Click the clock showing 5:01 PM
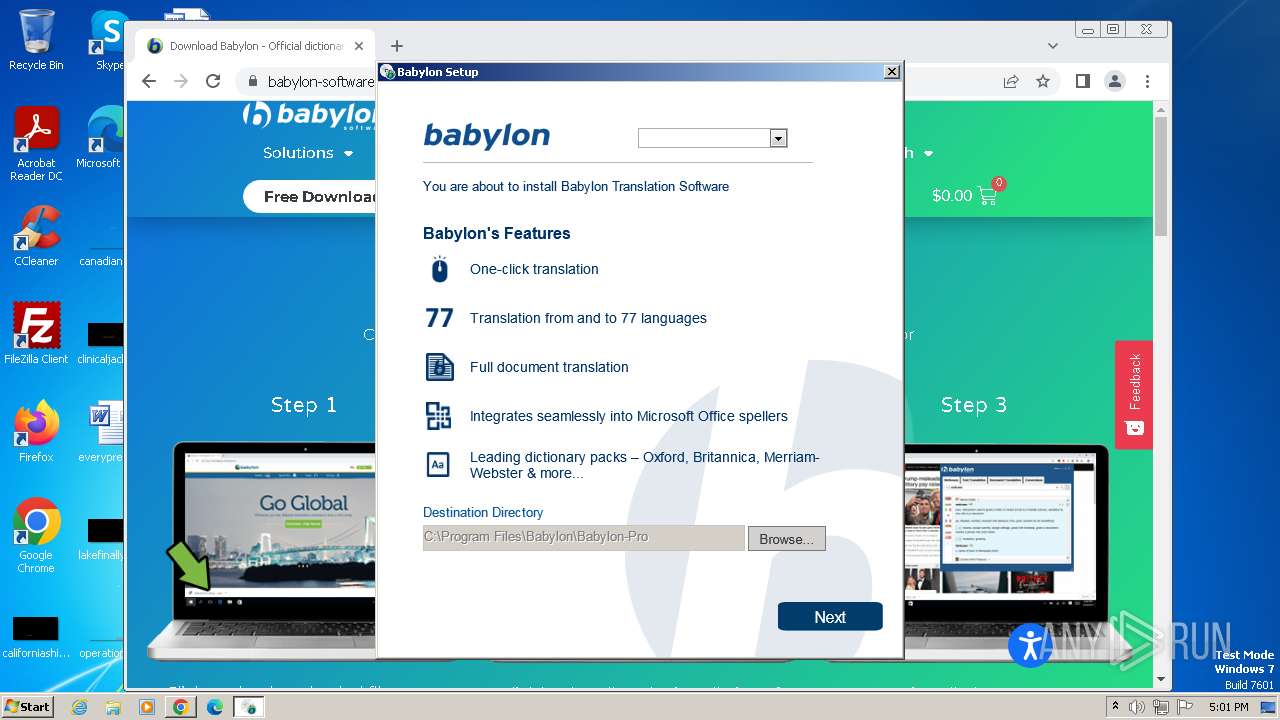This screenshot has width=1280, height=720. tap(1228, 707)
